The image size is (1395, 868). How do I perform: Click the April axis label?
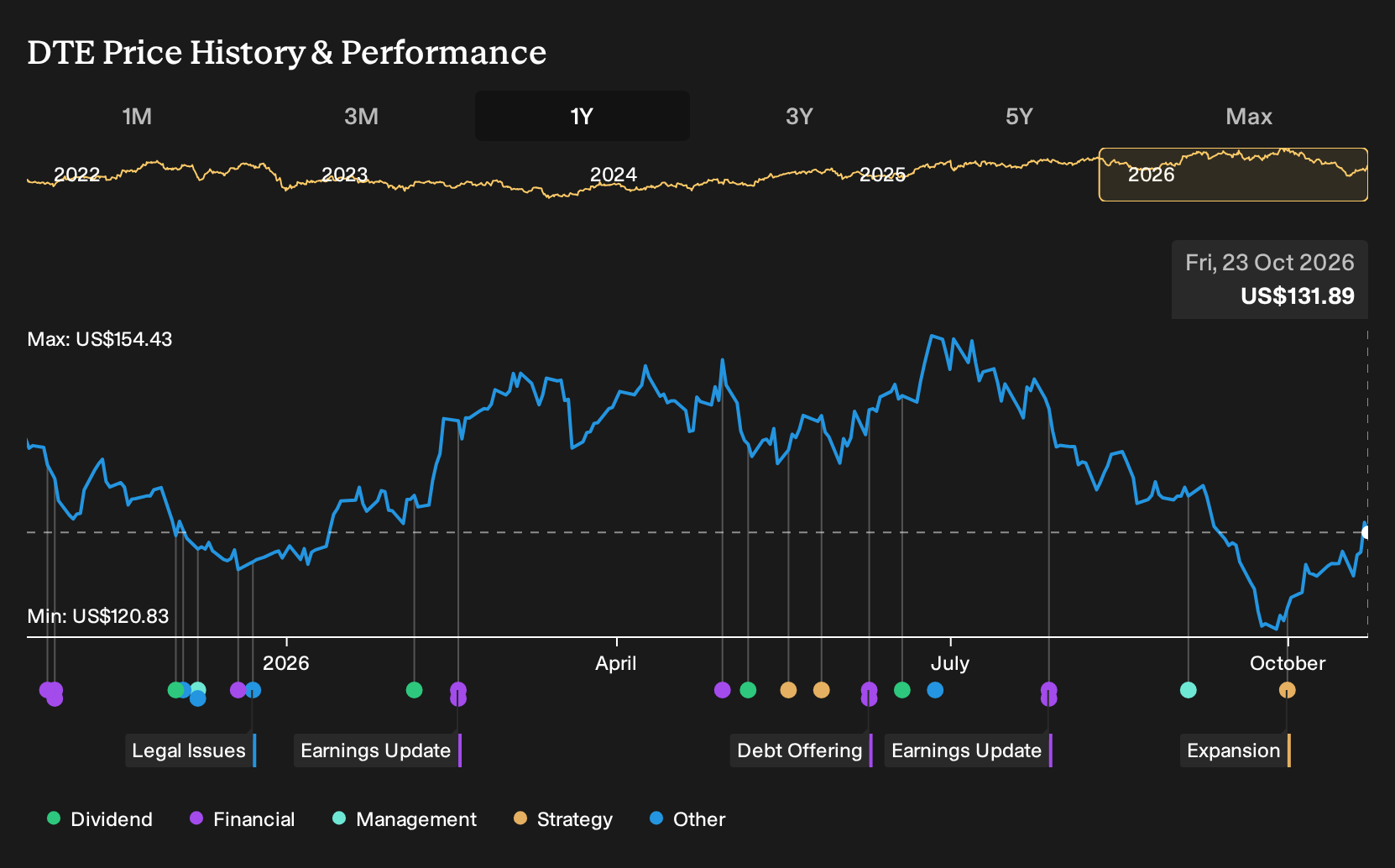616,663
